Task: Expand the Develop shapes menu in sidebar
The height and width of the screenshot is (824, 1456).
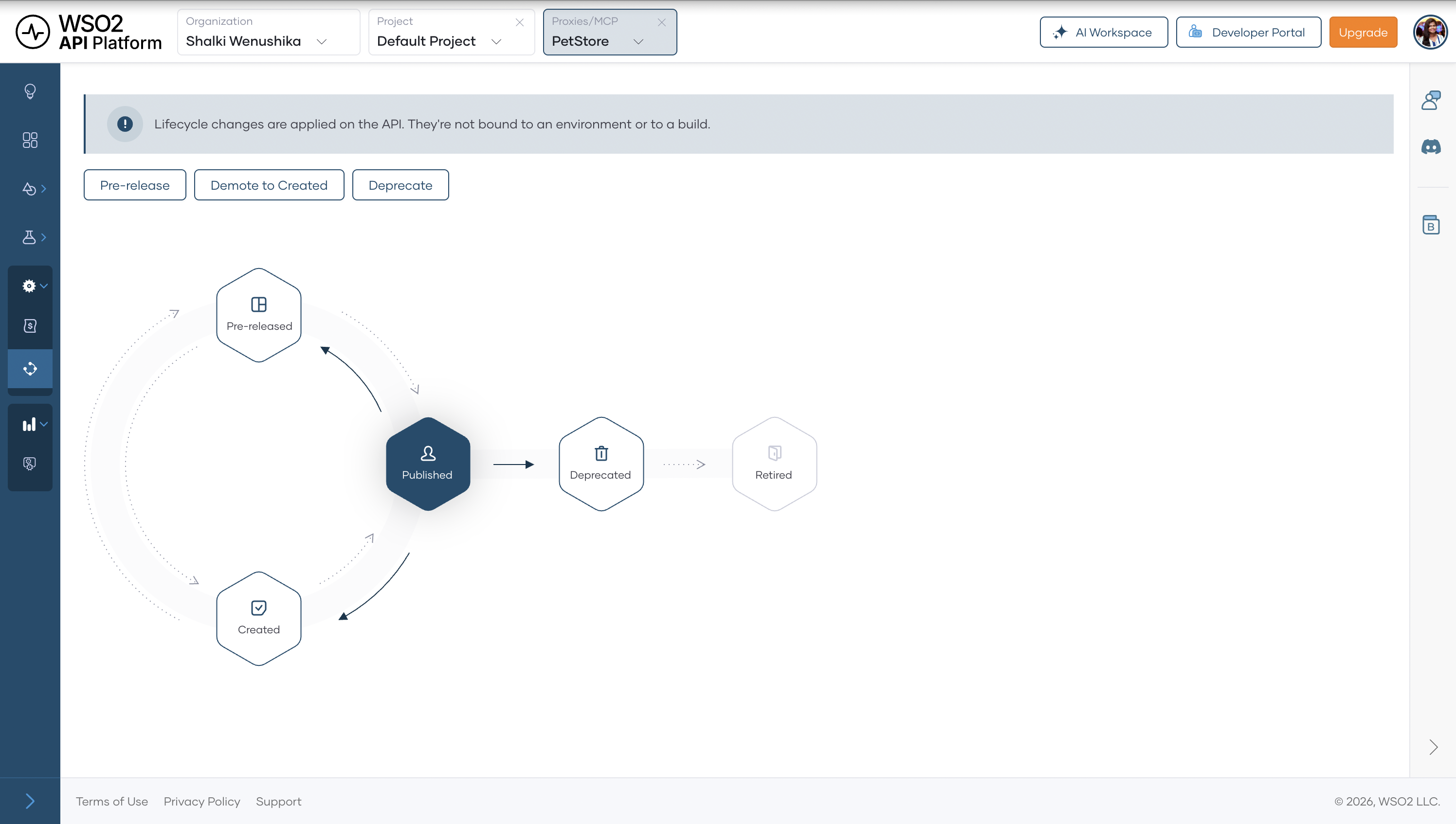Action: pos(34,188)
